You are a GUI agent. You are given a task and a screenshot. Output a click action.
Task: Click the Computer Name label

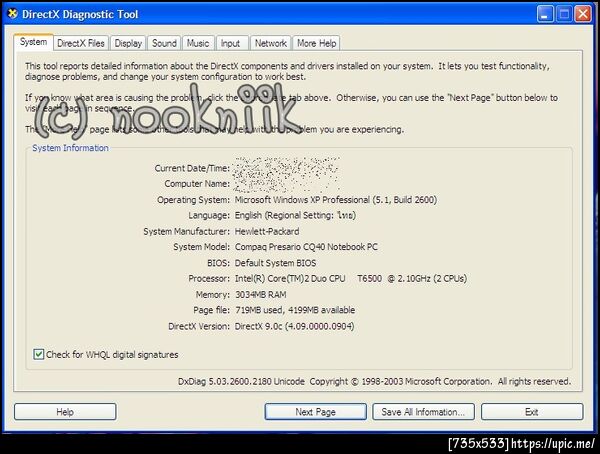tap(197, 184)
